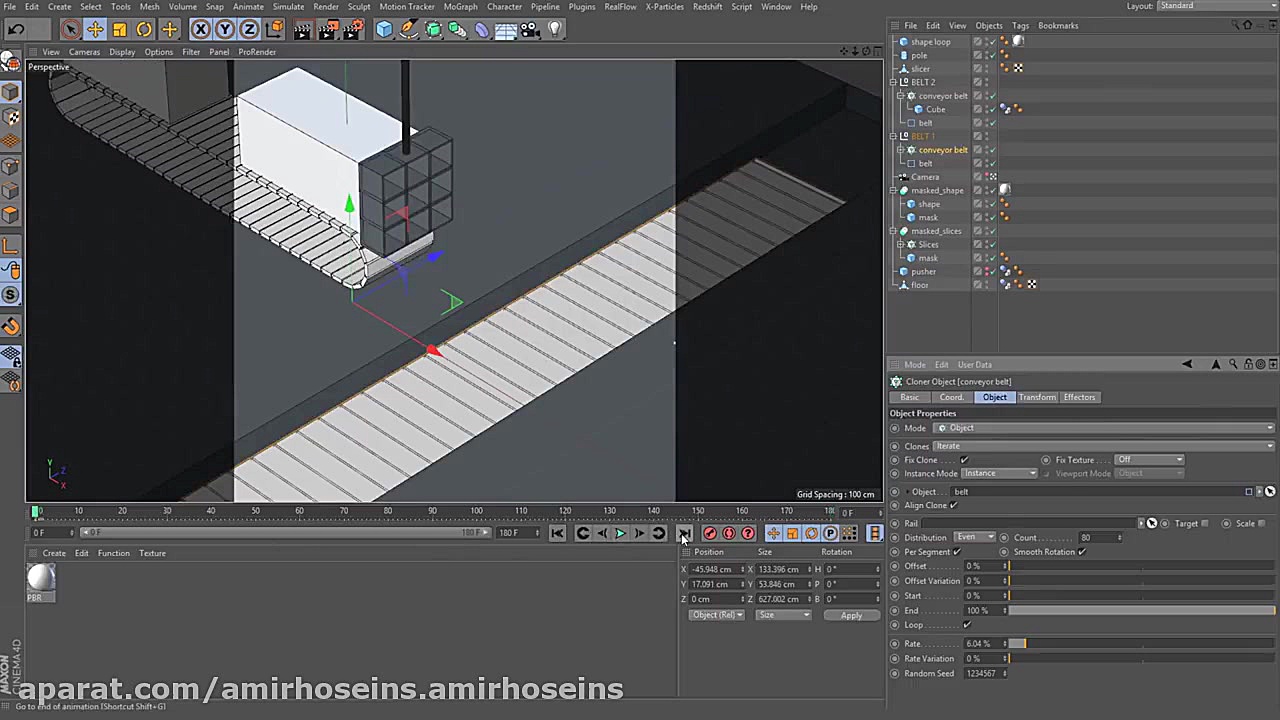Click the Light bulb object icon
This screenshot has height=720, width=1280.
click(555, 30)
